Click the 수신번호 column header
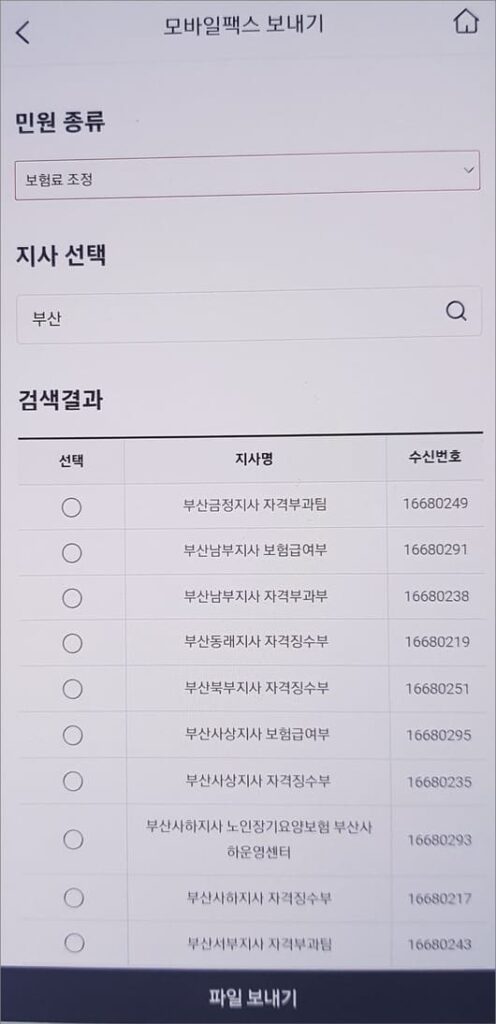This screenshot has height=1024, width=496. (435, 457)
